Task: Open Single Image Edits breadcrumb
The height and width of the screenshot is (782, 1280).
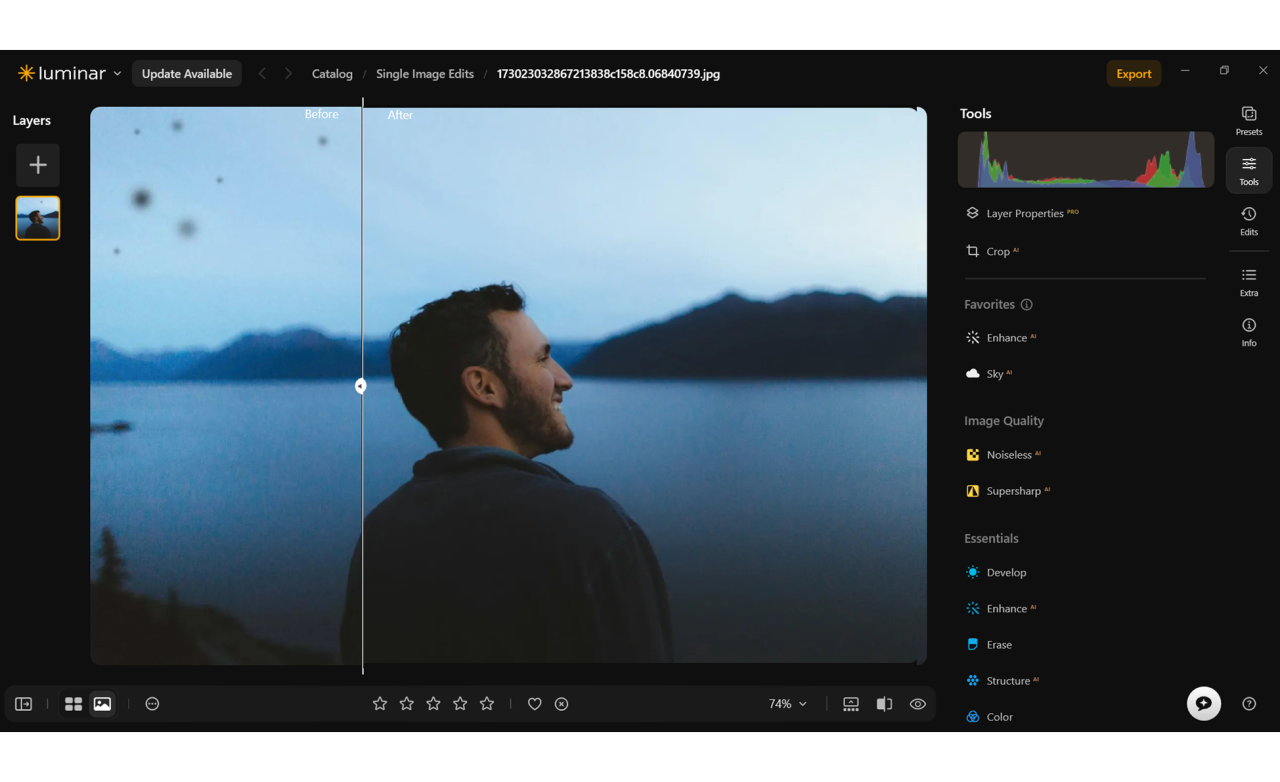Action: click(425, 74)
